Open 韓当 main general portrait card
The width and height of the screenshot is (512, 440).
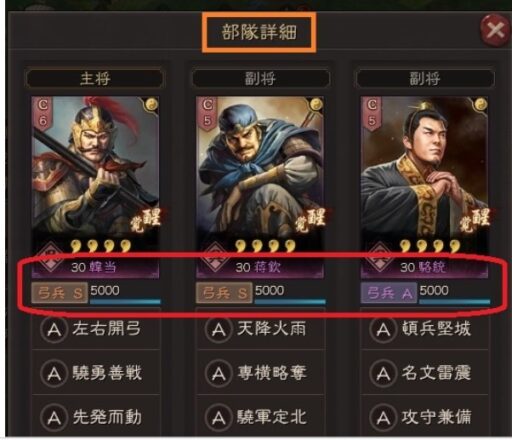coord(95,187)
